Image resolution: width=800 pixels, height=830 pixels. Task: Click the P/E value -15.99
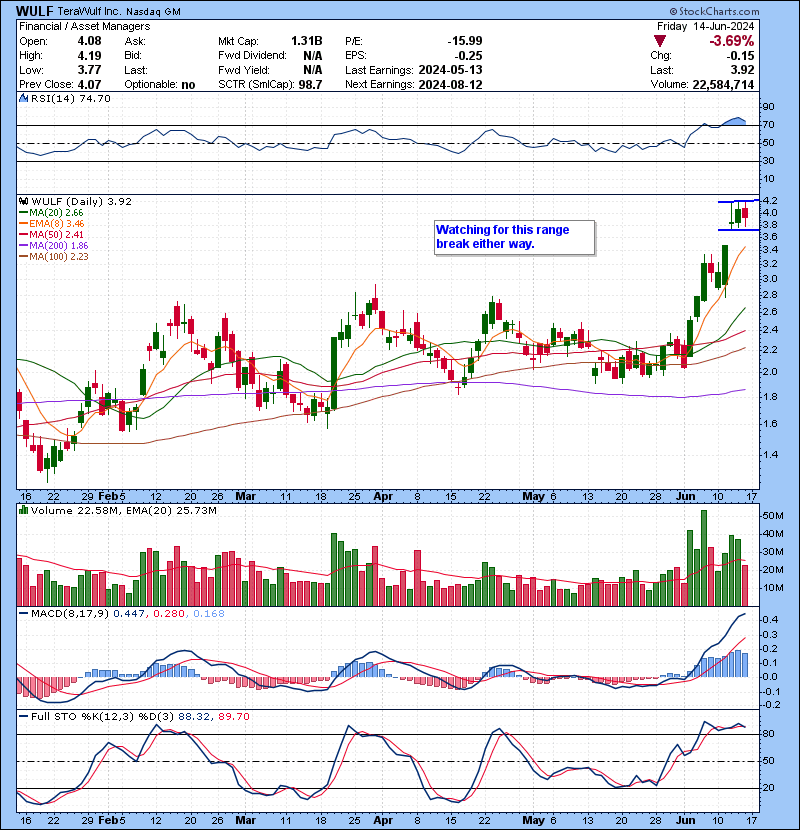465,41
